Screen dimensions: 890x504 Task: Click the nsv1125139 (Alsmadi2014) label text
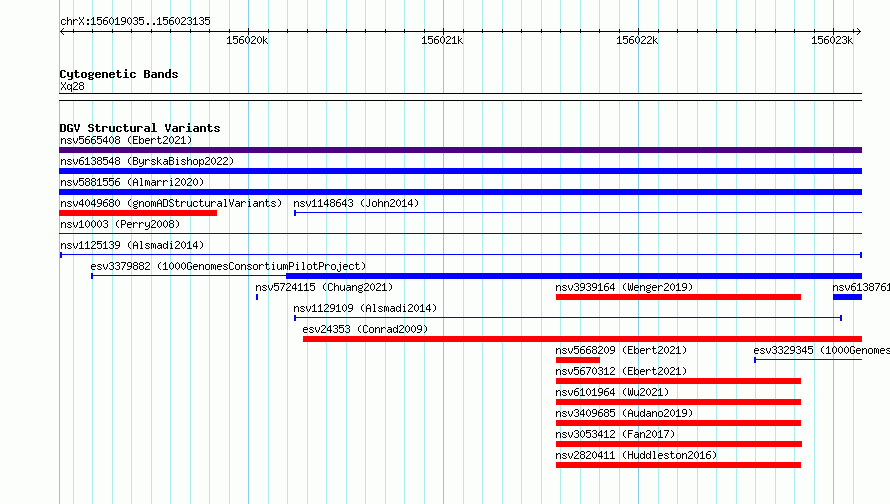132,245
